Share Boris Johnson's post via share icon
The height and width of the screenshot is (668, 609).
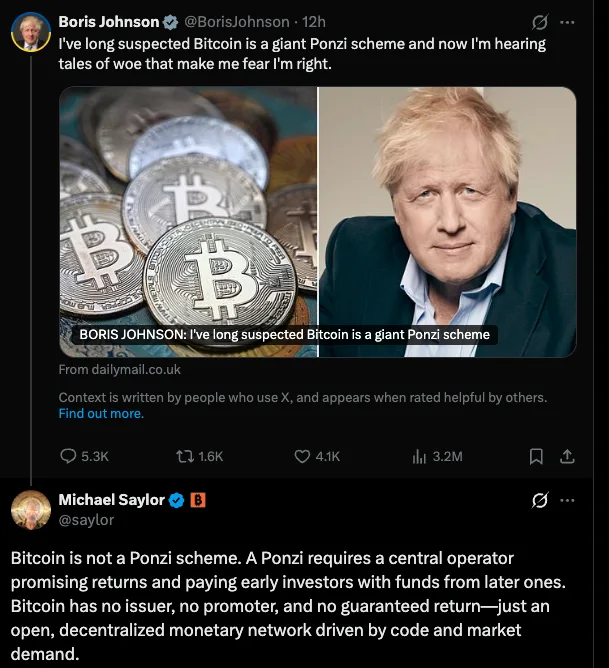[x=567, y=456]
